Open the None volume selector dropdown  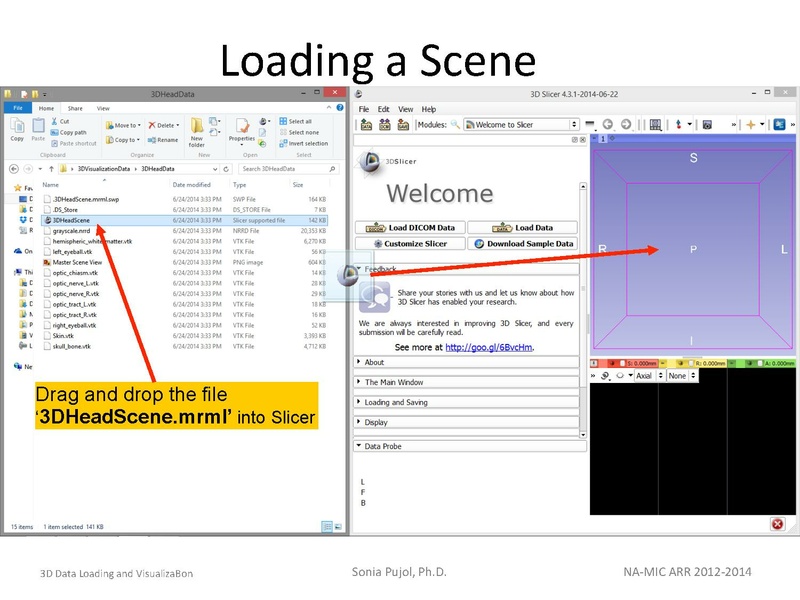pos(682,376)
